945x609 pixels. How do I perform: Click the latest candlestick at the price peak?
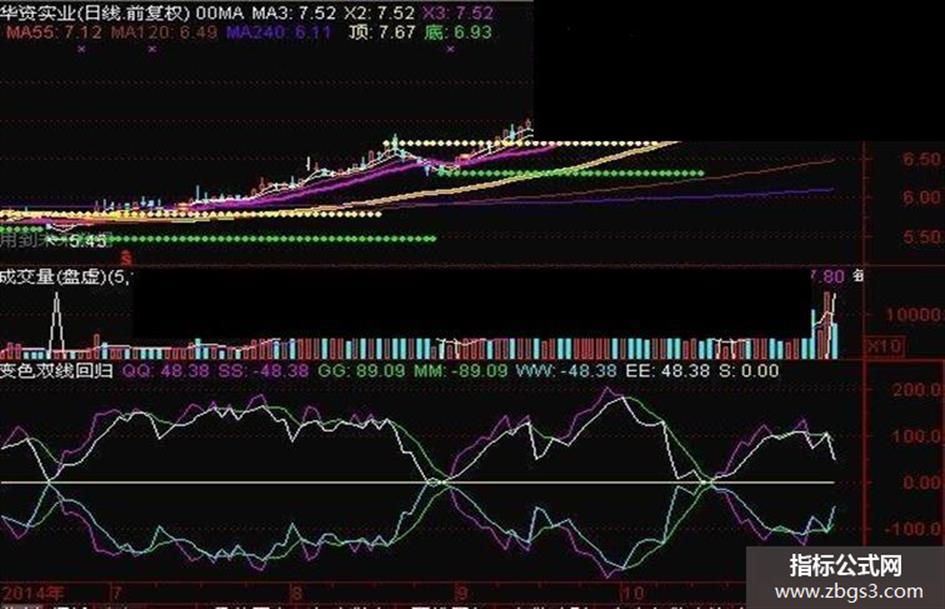(529, 125)
